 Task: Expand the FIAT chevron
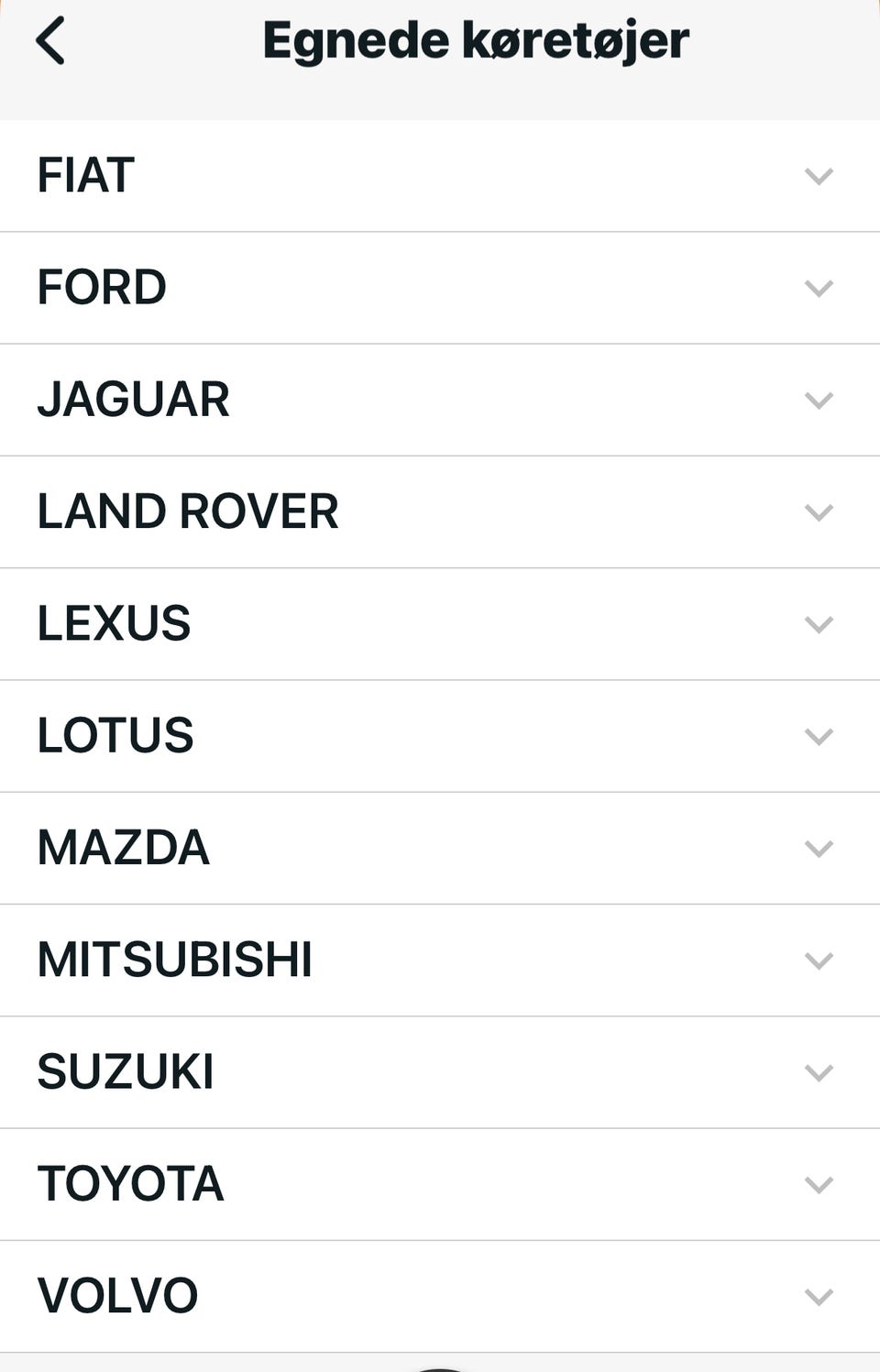click(819, 175)
